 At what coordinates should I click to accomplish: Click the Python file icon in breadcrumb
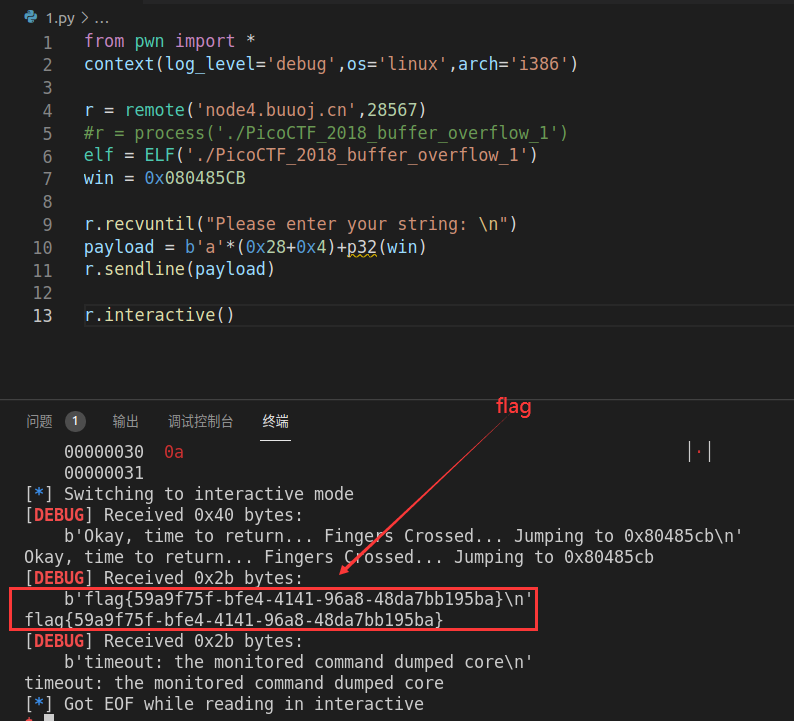pyautogui.click(x=31, y=17)
